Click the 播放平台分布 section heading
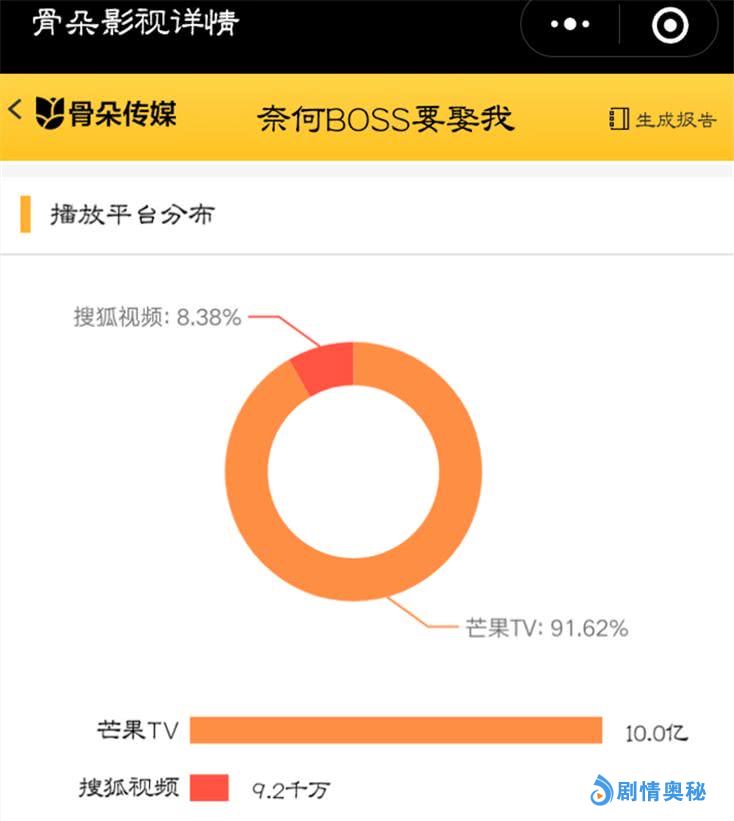Image resolution: width=734 pixels, height=821 pixels. tap(132, 214)
